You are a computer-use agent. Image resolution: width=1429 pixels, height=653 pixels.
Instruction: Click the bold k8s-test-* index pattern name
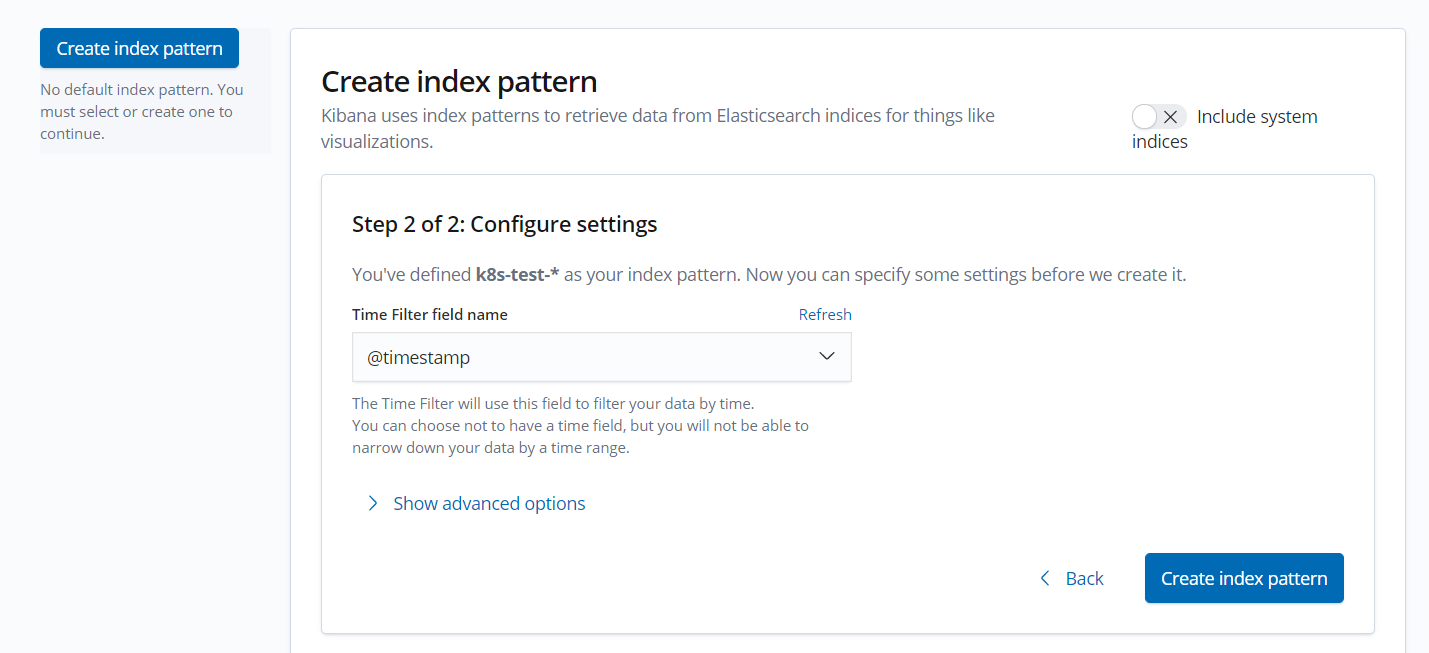517,274
